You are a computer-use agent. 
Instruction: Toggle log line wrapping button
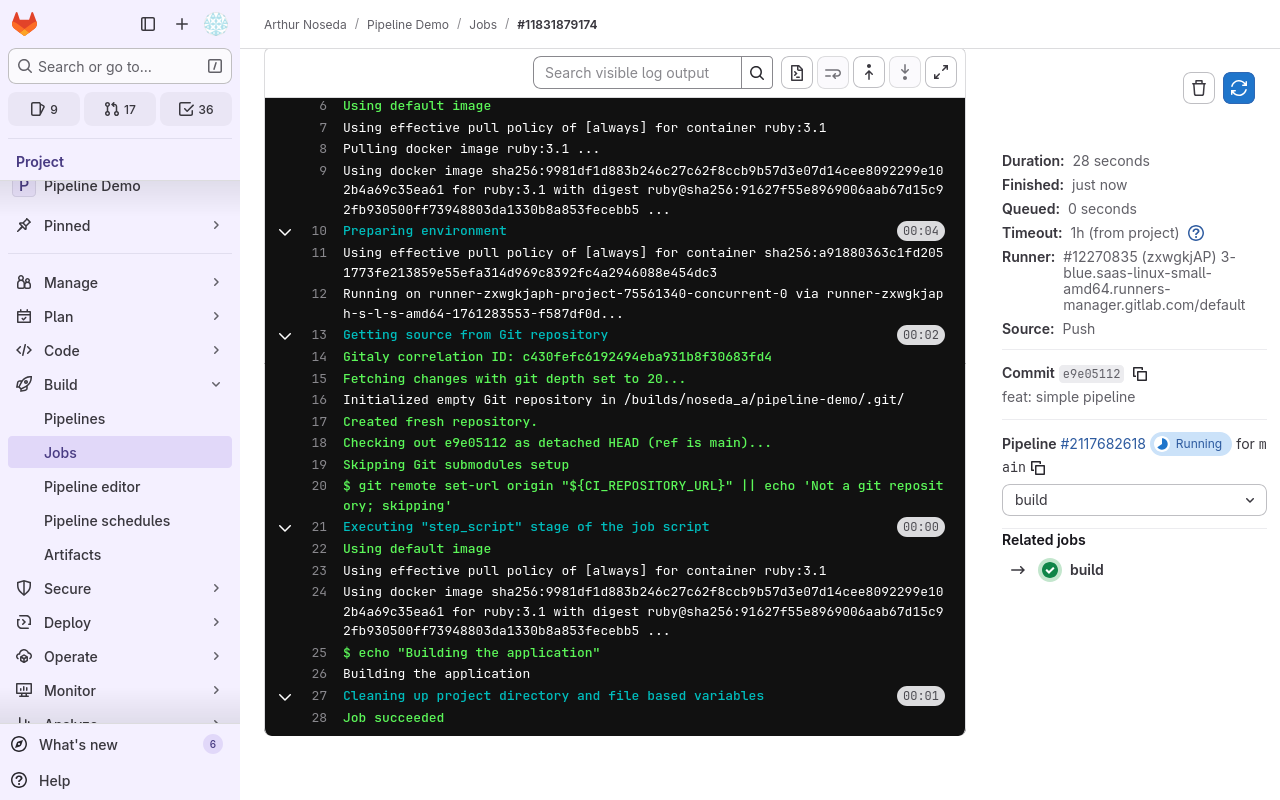(833, 73)
